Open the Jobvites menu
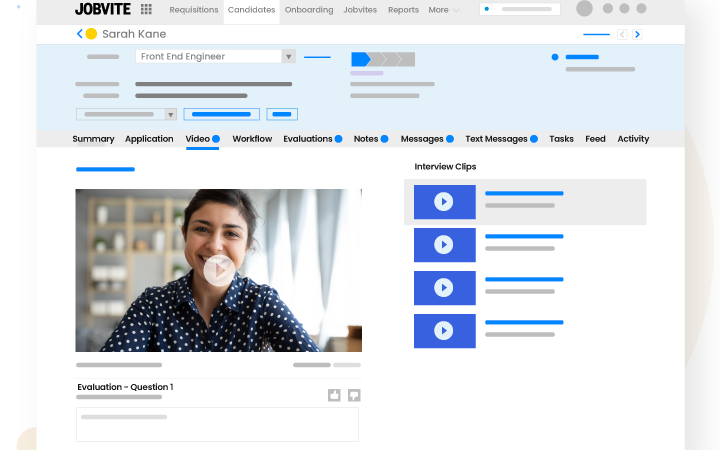This screenshot has height=450, width=720. pyautogui.click(x=360, y=10)
